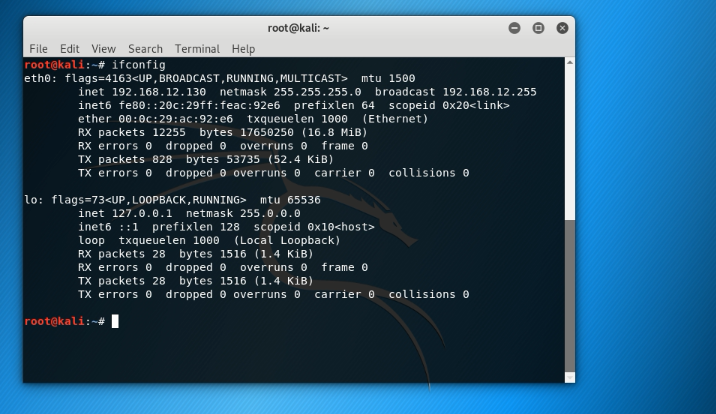716x414 pixels.
Task: Open the File menu
Action: [x=38, y=49]
